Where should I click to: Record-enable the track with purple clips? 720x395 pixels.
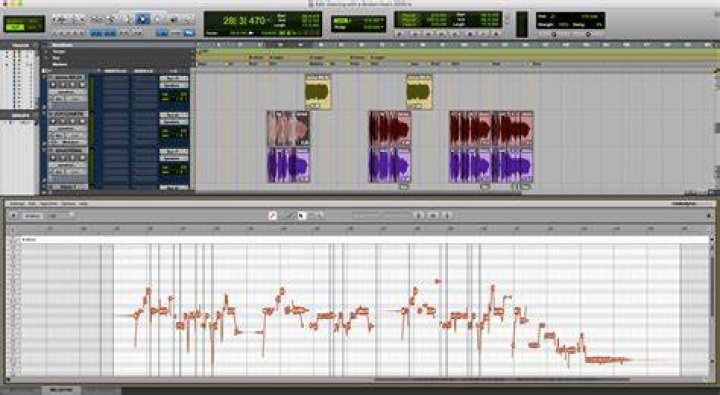[x=53, y=158]
